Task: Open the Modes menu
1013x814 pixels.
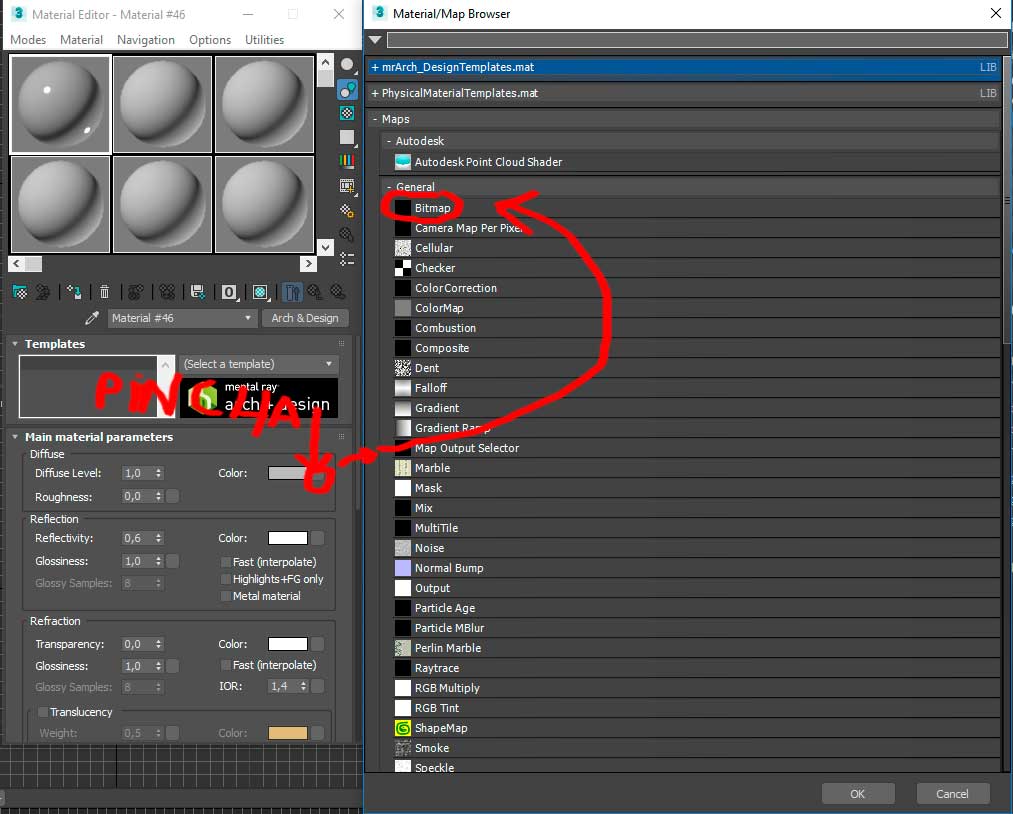Action: [x=28, y=40]
